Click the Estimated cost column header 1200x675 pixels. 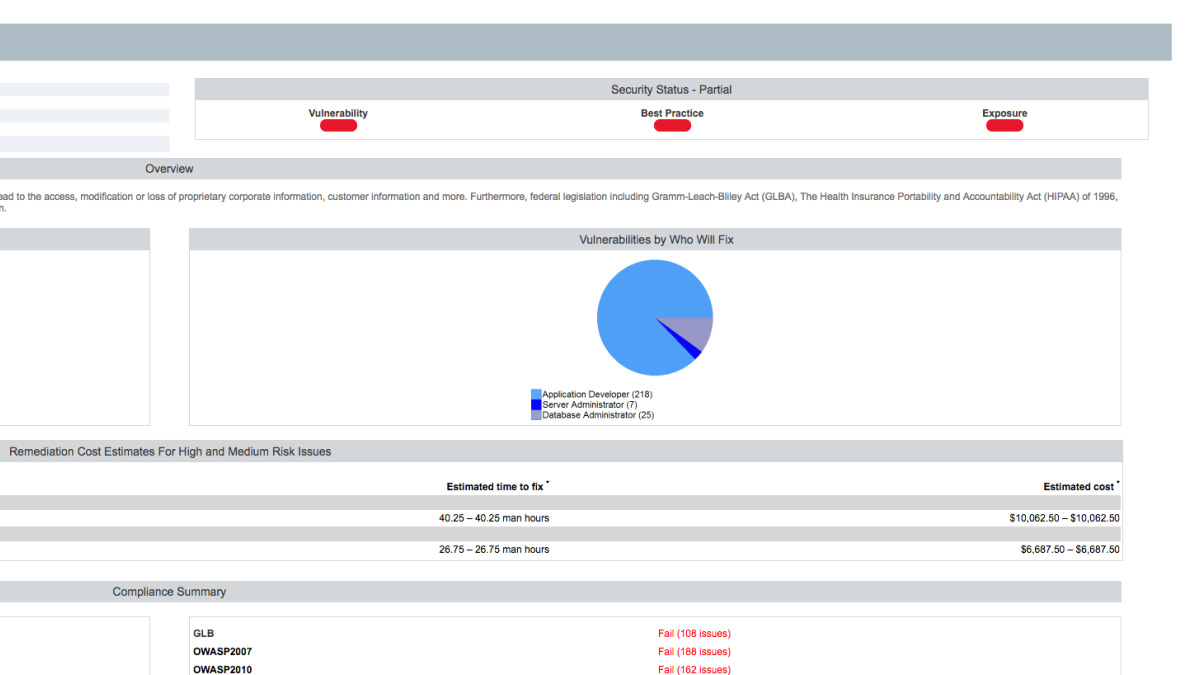pos(1079,487)
